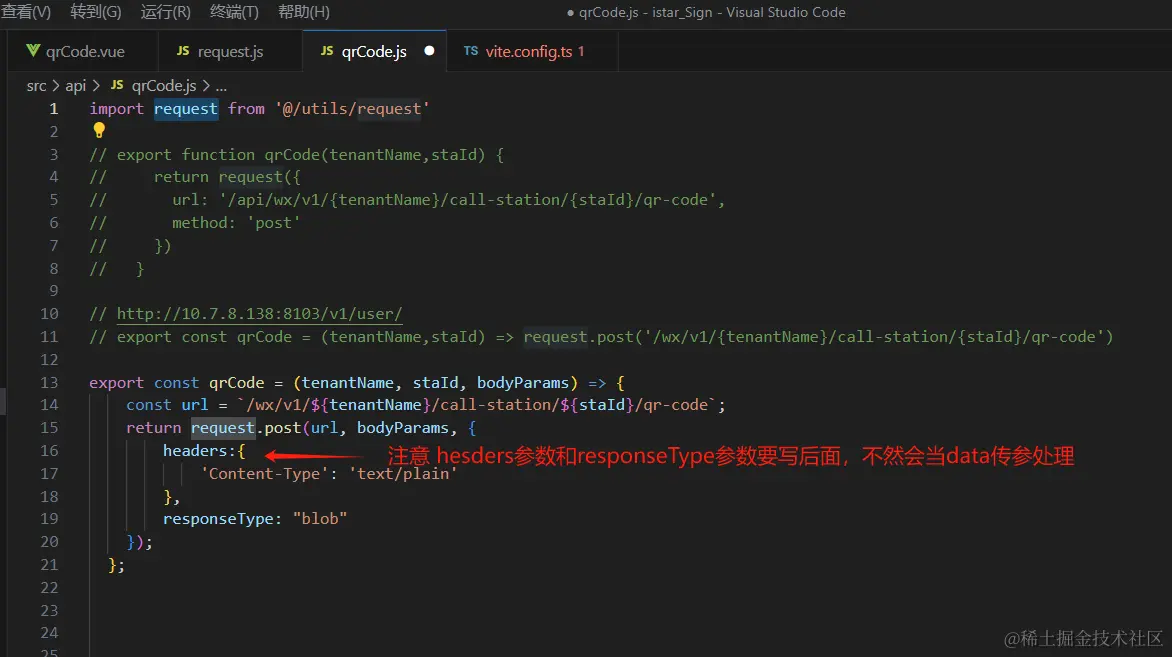The image size is (1172, 657).
Task: Click the 'export' keyword on line 13
Action: (x=117, y=383)
